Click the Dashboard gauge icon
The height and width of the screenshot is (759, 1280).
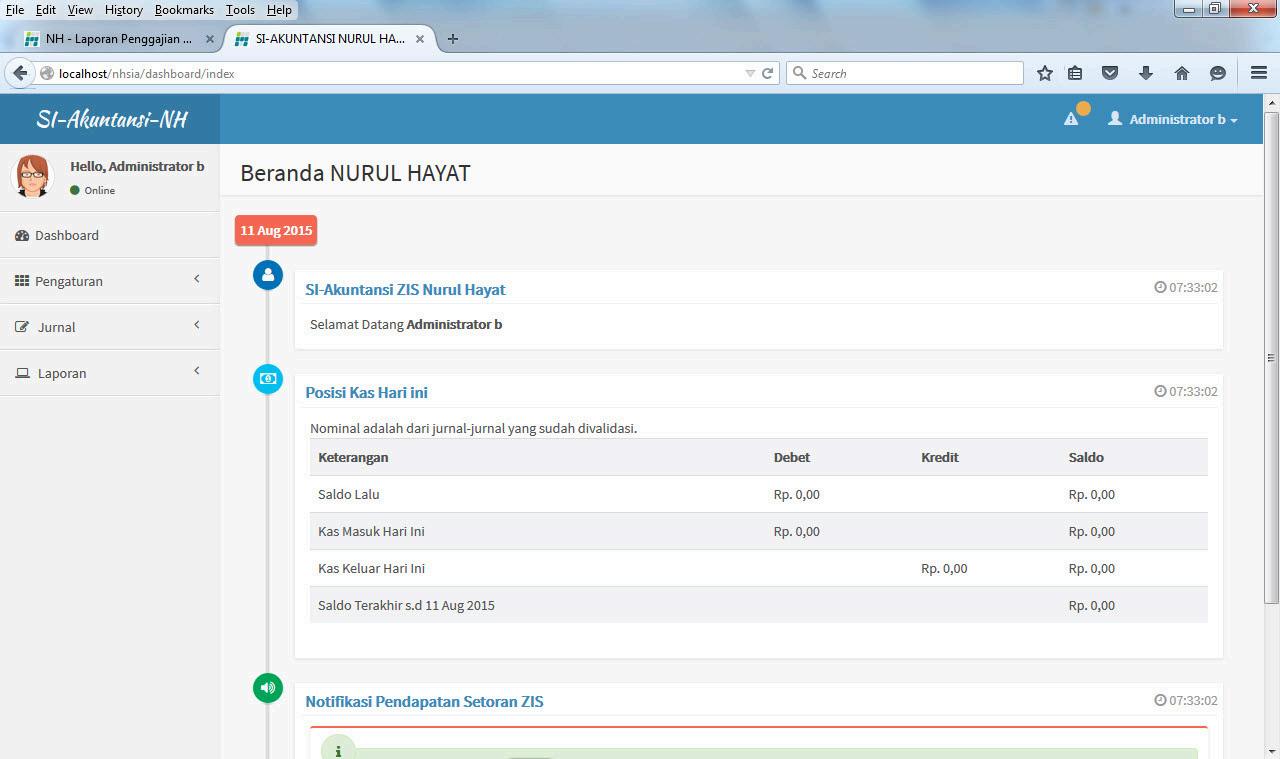coord(22,235)
